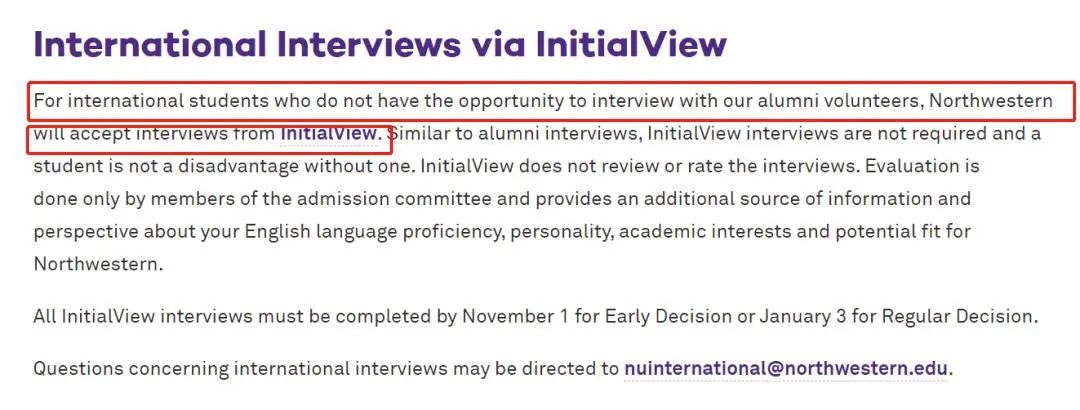This screenshot has height=410, width=1080.
Task: Click the word "InitialView" in the purple heading
Action: 630,44
